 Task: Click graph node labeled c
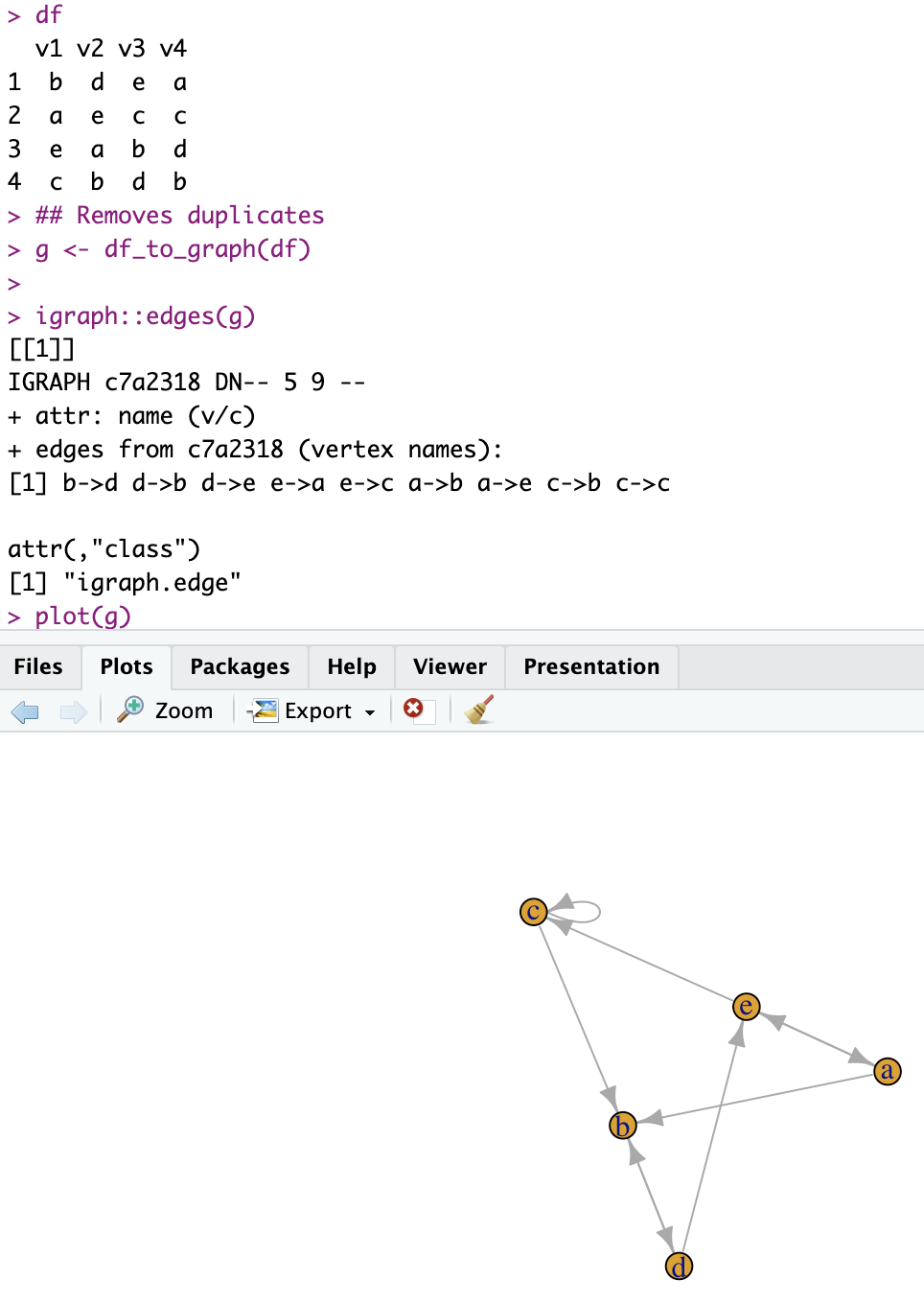[533, 911]
